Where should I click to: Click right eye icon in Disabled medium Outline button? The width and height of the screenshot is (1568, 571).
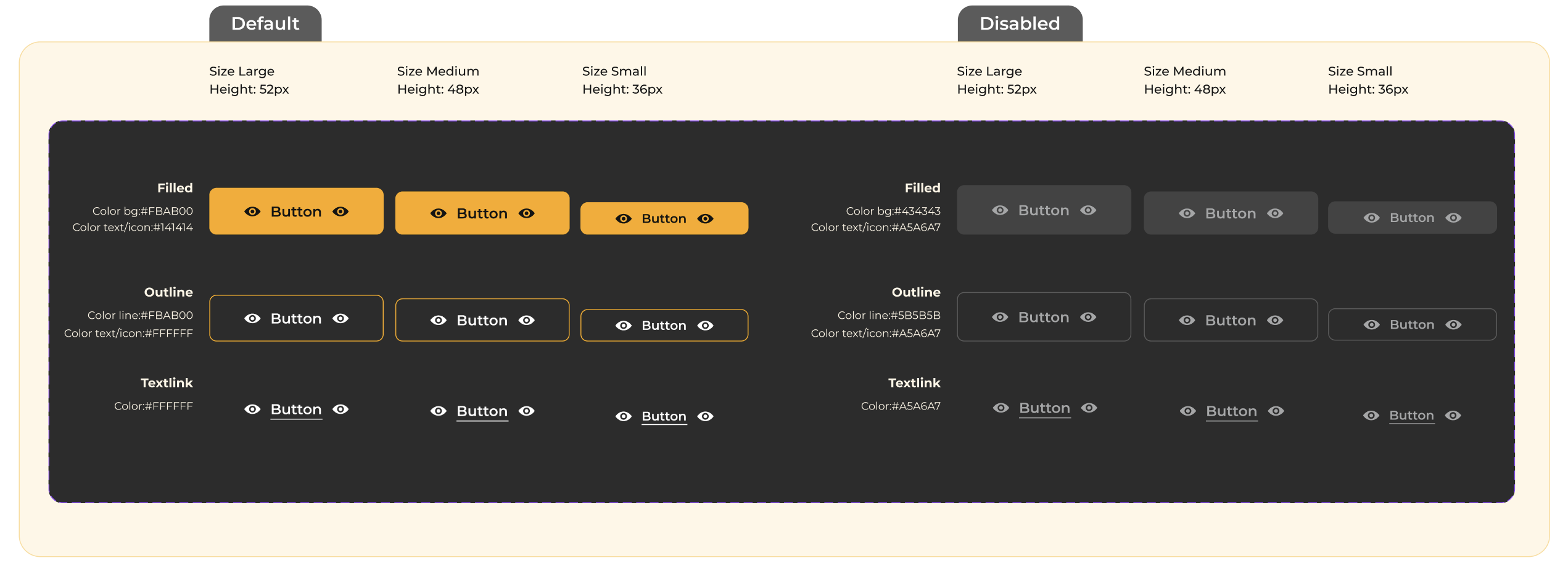(x=1275, y=320)
